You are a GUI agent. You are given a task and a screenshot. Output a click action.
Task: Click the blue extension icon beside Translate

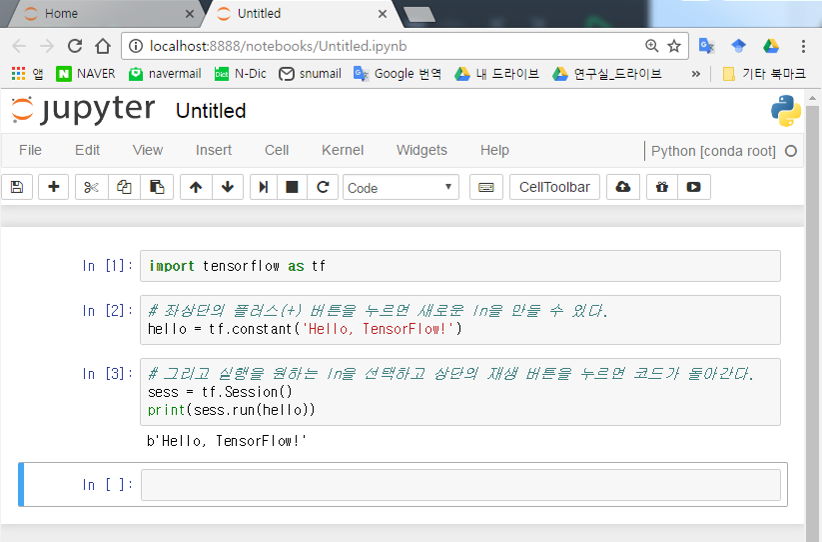pos(739,46)
